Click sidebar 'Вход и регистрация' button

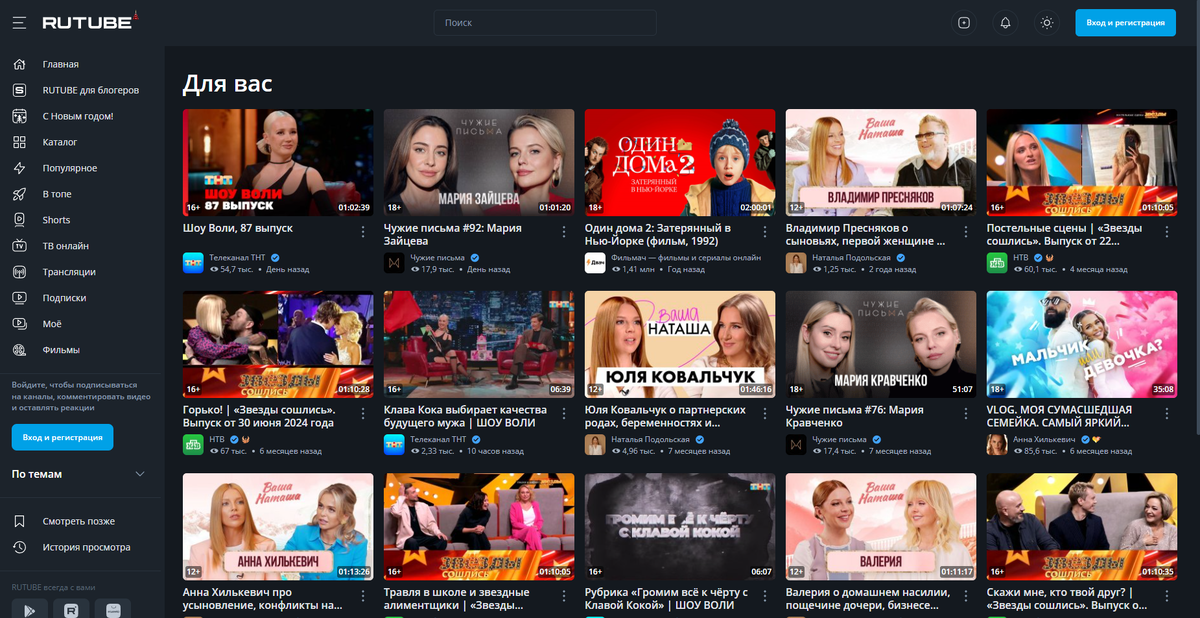63,437
